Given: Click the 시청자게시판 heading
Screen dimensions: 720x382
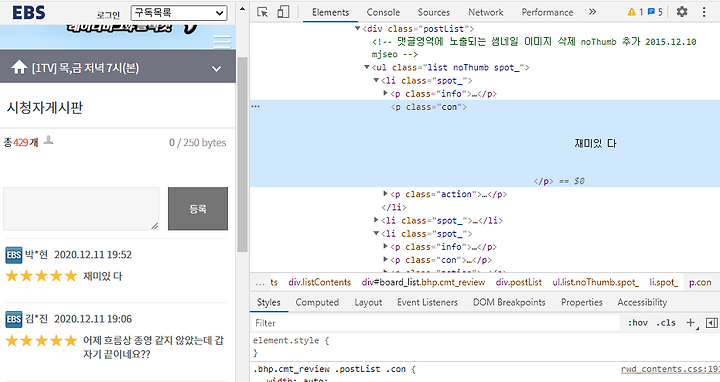Looking at the screenshot, I should click(45, 107).
